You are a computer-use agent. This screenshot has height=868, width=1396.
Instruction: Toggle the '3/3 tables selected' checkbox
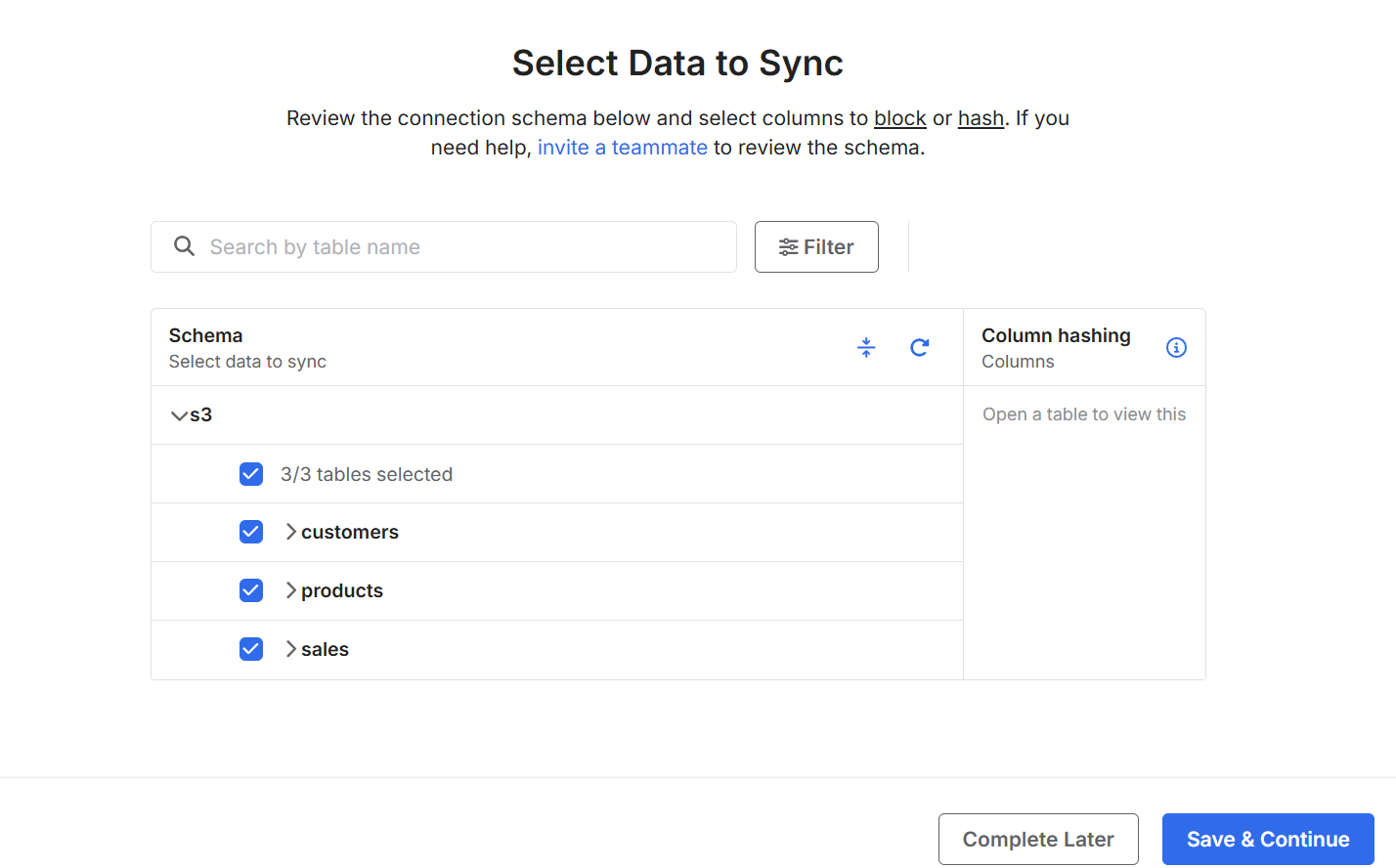(251, 474)
